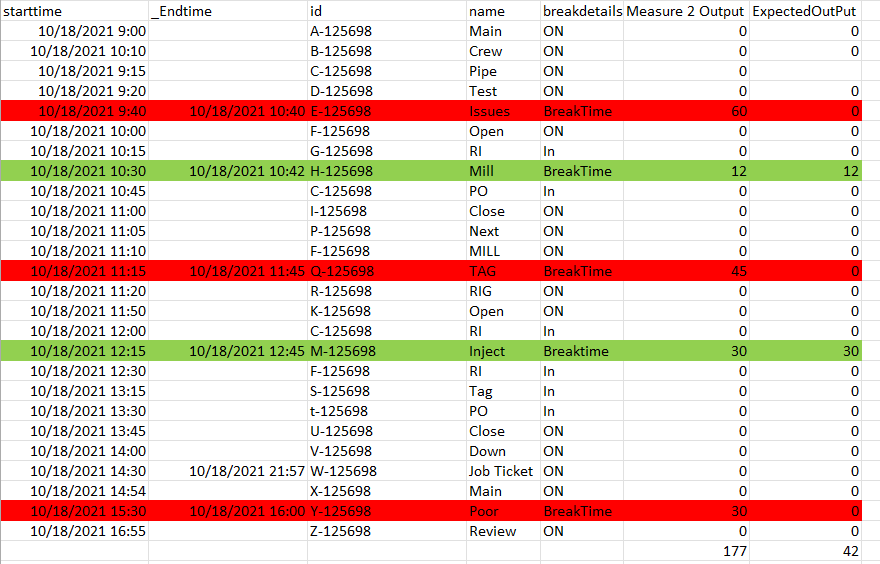Screen dimensions: 880x564
Task: Select the t-125698 id cell
Action: [x=387, y=411]
